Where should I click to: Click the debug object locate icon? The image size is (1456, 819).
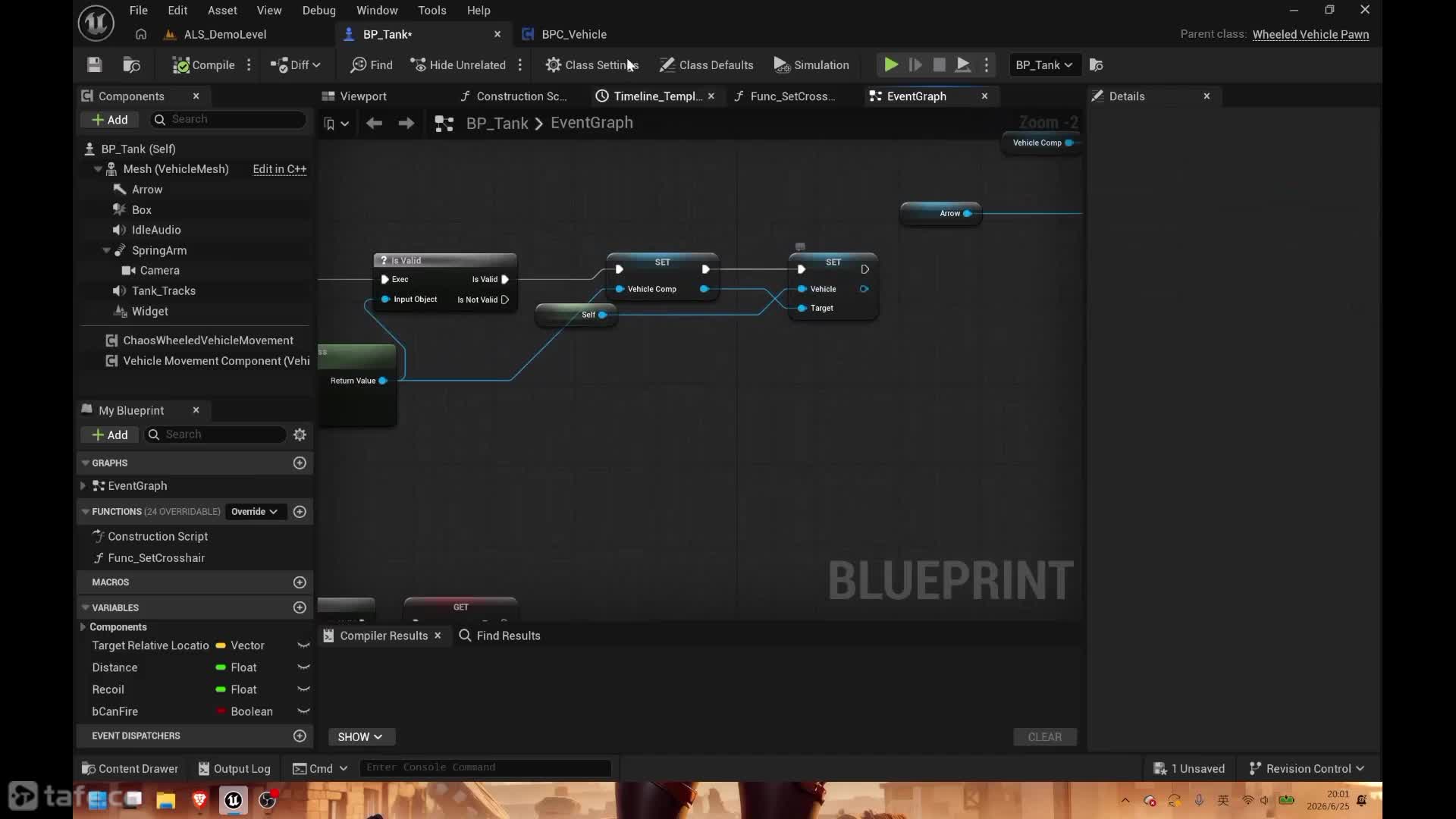1097,65
